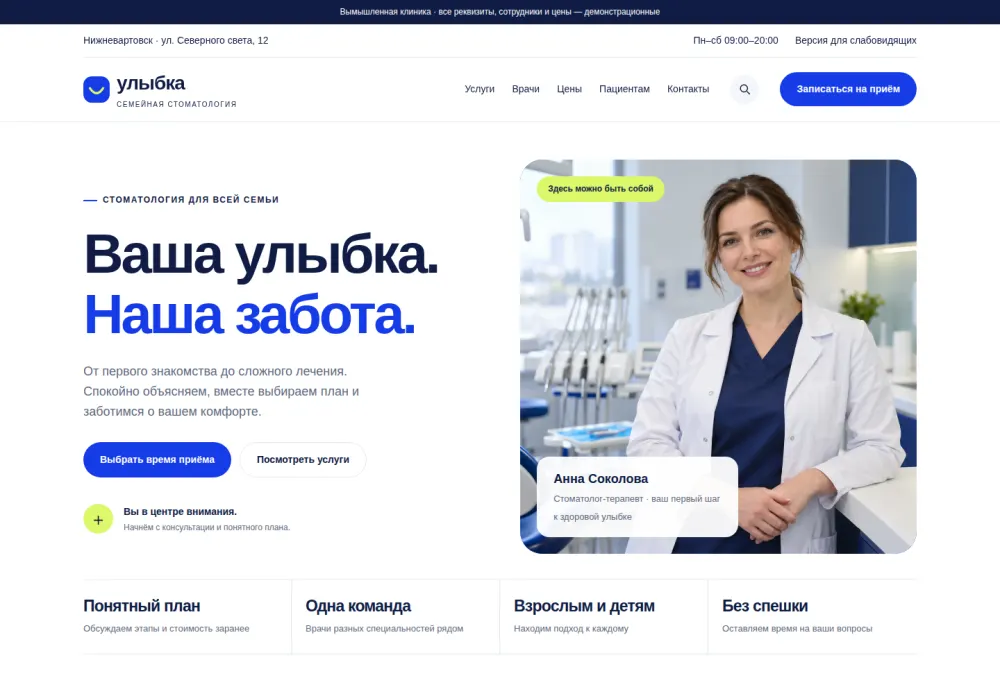
Task: Click the СТОМАТОЛОГИЯ ДЛЯ ВСЕЙ СЕМЬИ label
Action: pyautogui.click(x=191, y=200)
